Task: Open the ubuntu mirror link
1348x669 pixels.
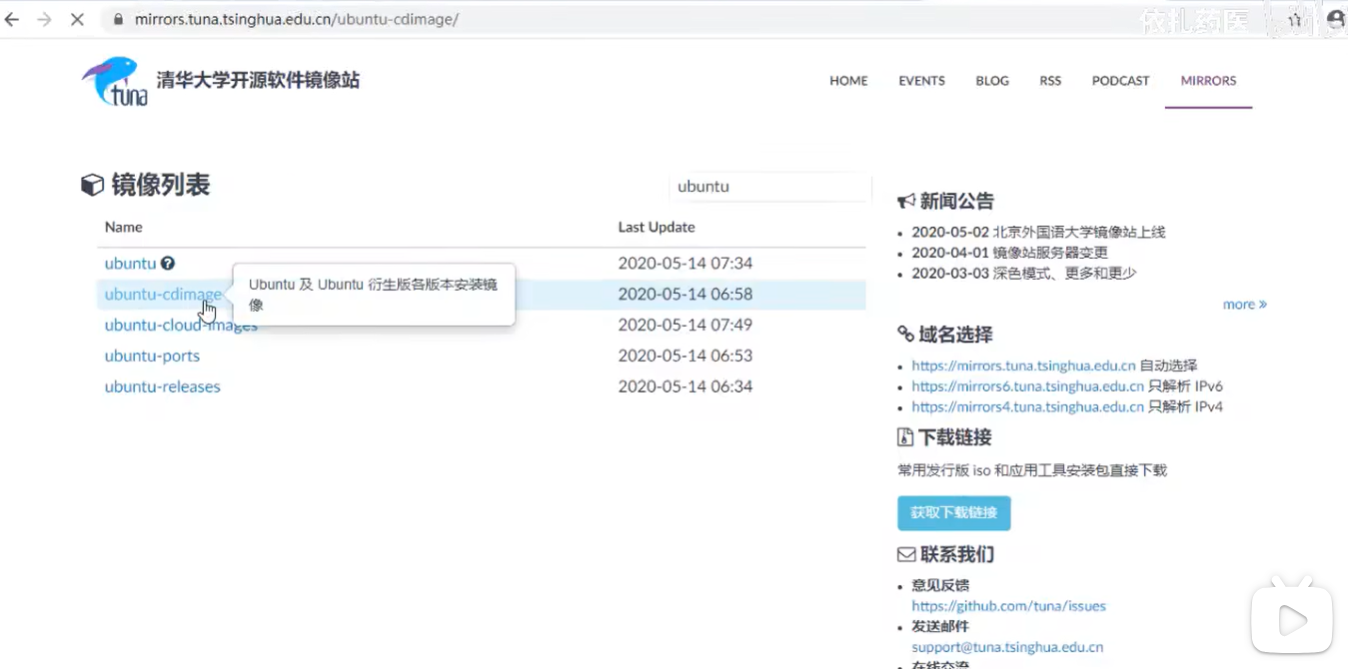Action: (x=130, y=263)
